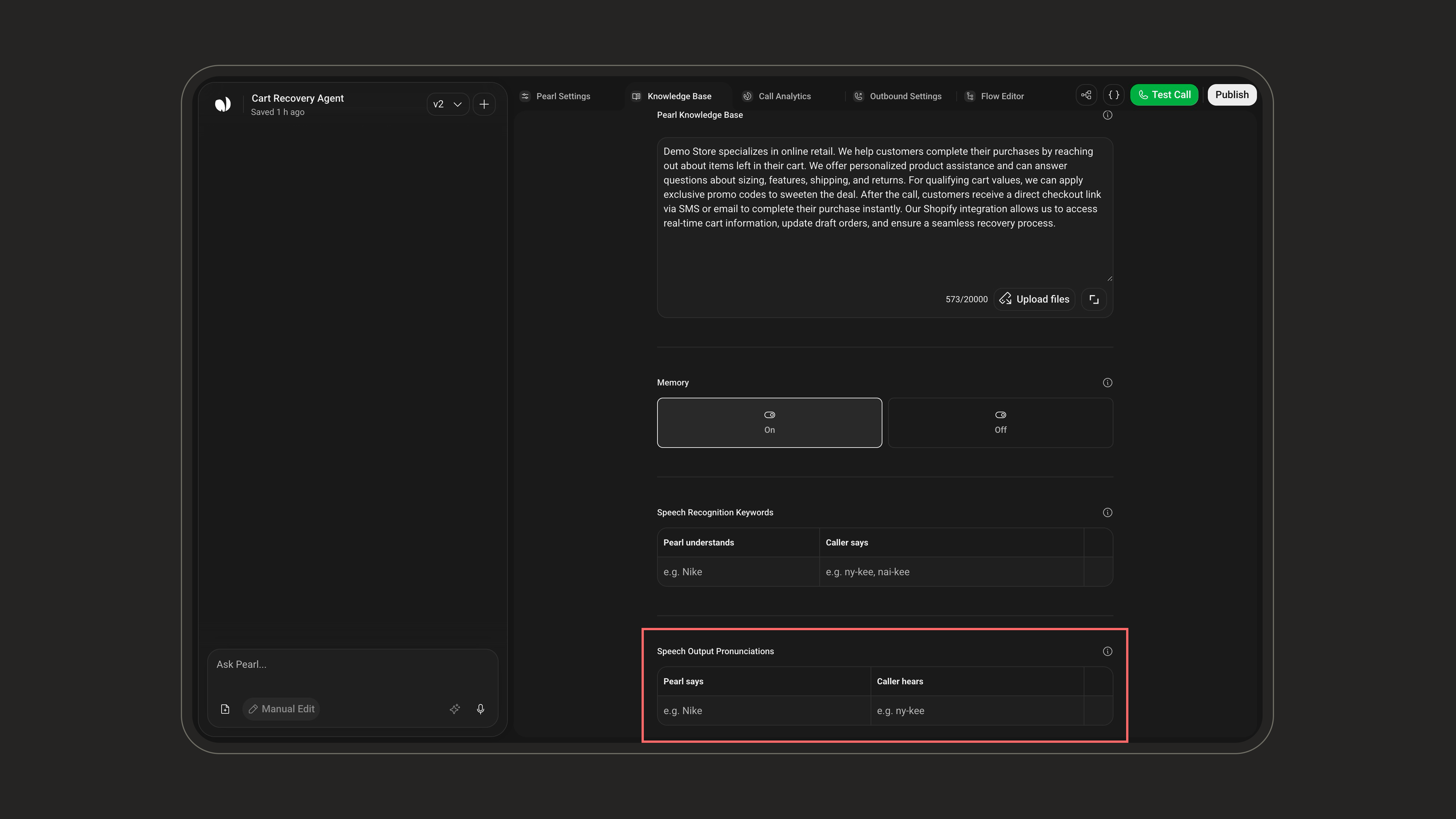Click the file attachment icon near Manual Edit
The height and width of the screenshot is (819, 1456).
tap(225, 709)
